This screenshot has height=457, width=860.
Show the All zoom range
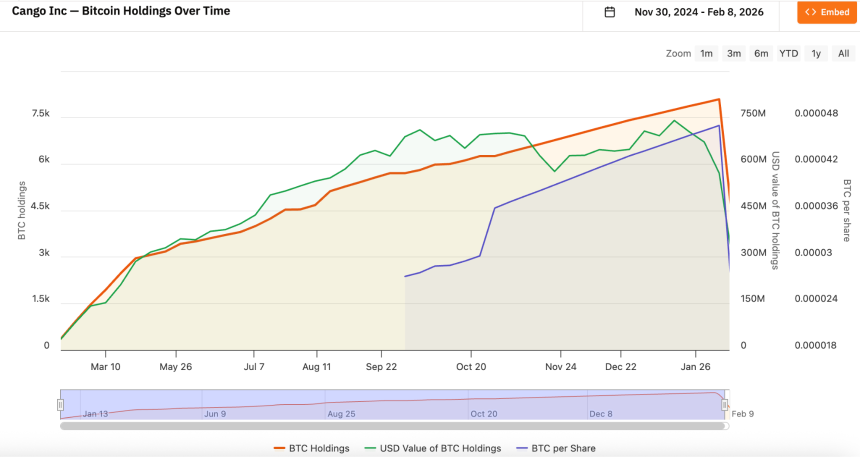point(844,53)
